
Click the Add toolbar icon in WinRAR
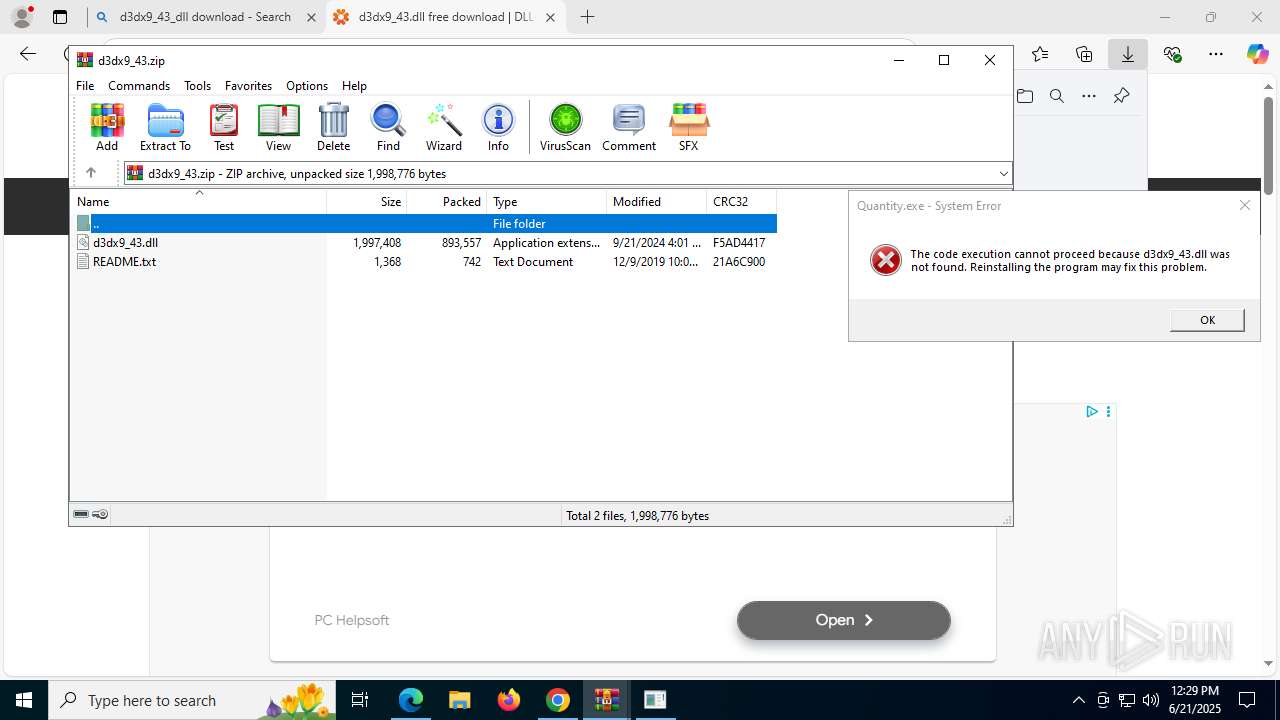click(107, 127)
